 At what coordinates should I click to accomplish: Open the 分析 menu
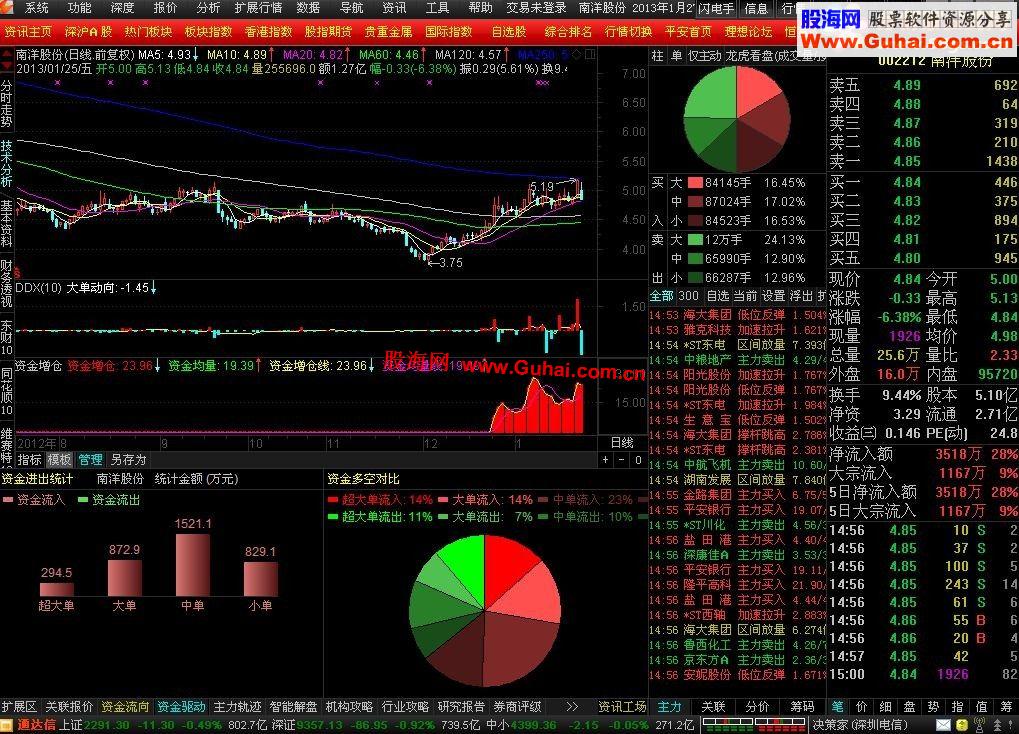click(x=208, y=8)
